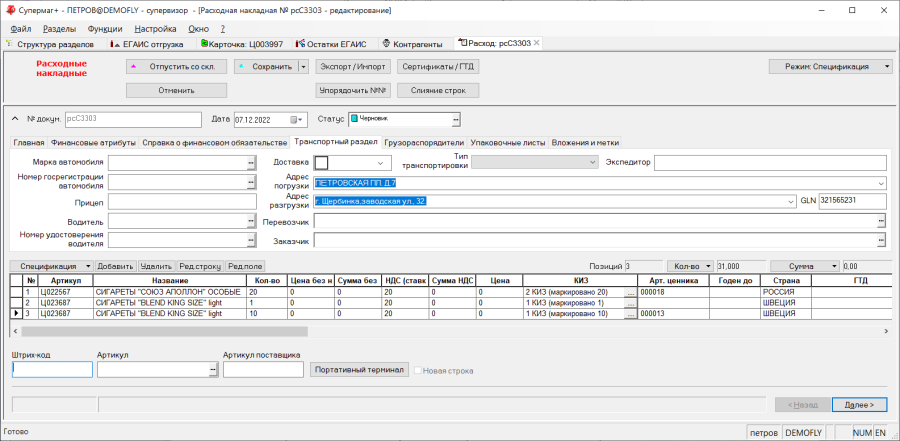Open Перевозчик lookup ellipsis button
Image resolution: width=900 pixels, height=441 pixels.
pos(881,221)
